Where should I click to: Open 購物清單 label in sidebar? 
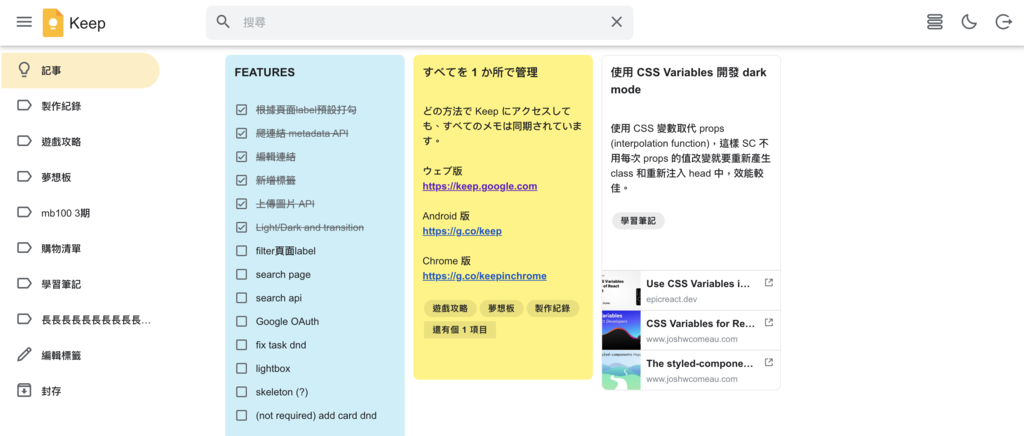(x=80, y=248)
